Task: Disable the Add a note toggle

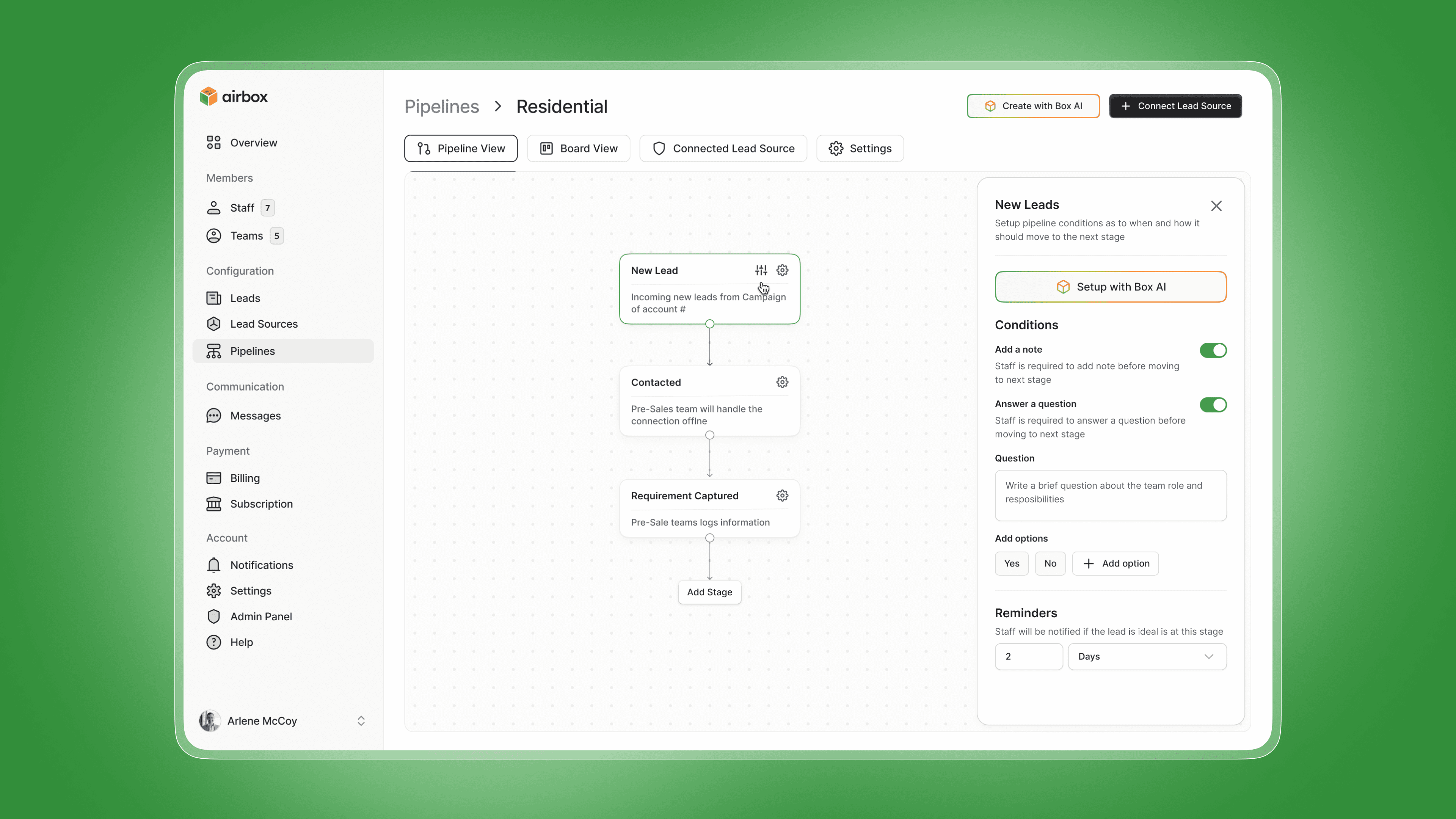Action: pyautogui.click(x=1213, y=350)
